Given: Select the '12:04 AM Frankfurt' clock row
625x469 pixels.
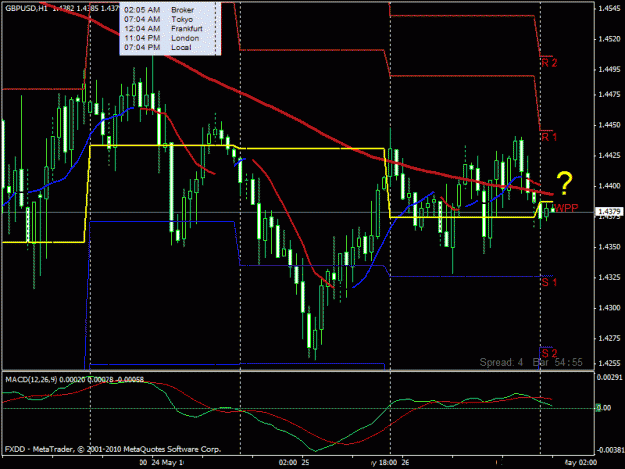Looking at the screenshot, I should [x=163, y=29].
